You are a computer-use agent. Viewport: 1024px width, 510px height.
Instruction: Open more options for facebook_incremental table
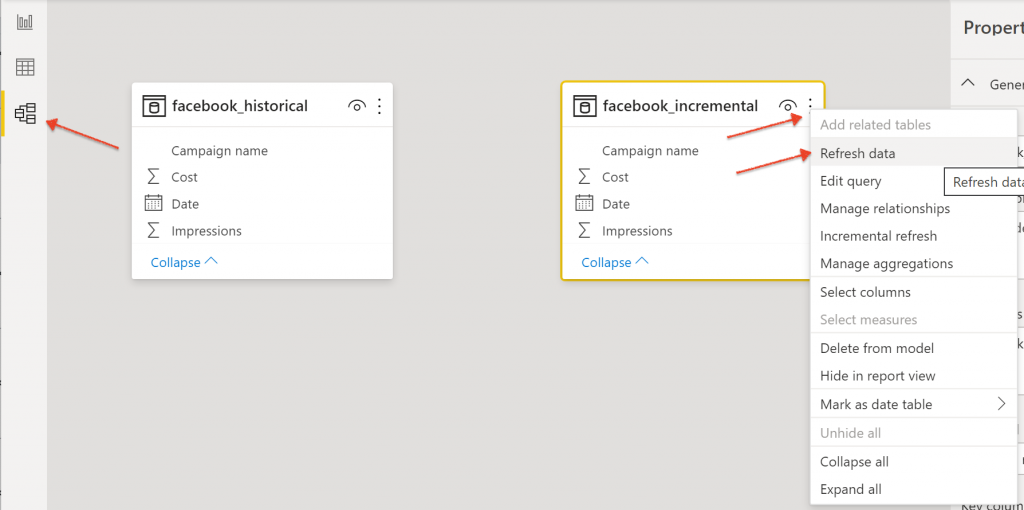(809, 106)
